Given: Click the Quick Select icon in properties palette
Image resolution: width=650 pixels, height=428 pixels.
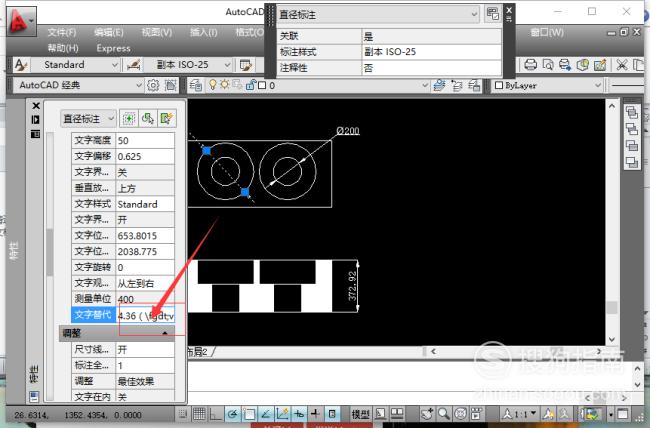Looking at the screenshot, I should [x=167, y=119].
